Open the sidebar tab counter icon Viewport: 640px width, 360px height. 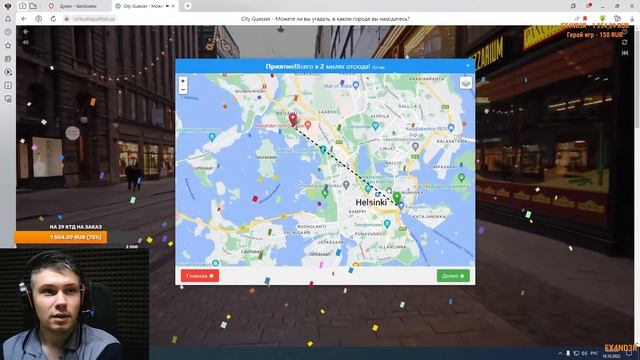click(8, 85)
